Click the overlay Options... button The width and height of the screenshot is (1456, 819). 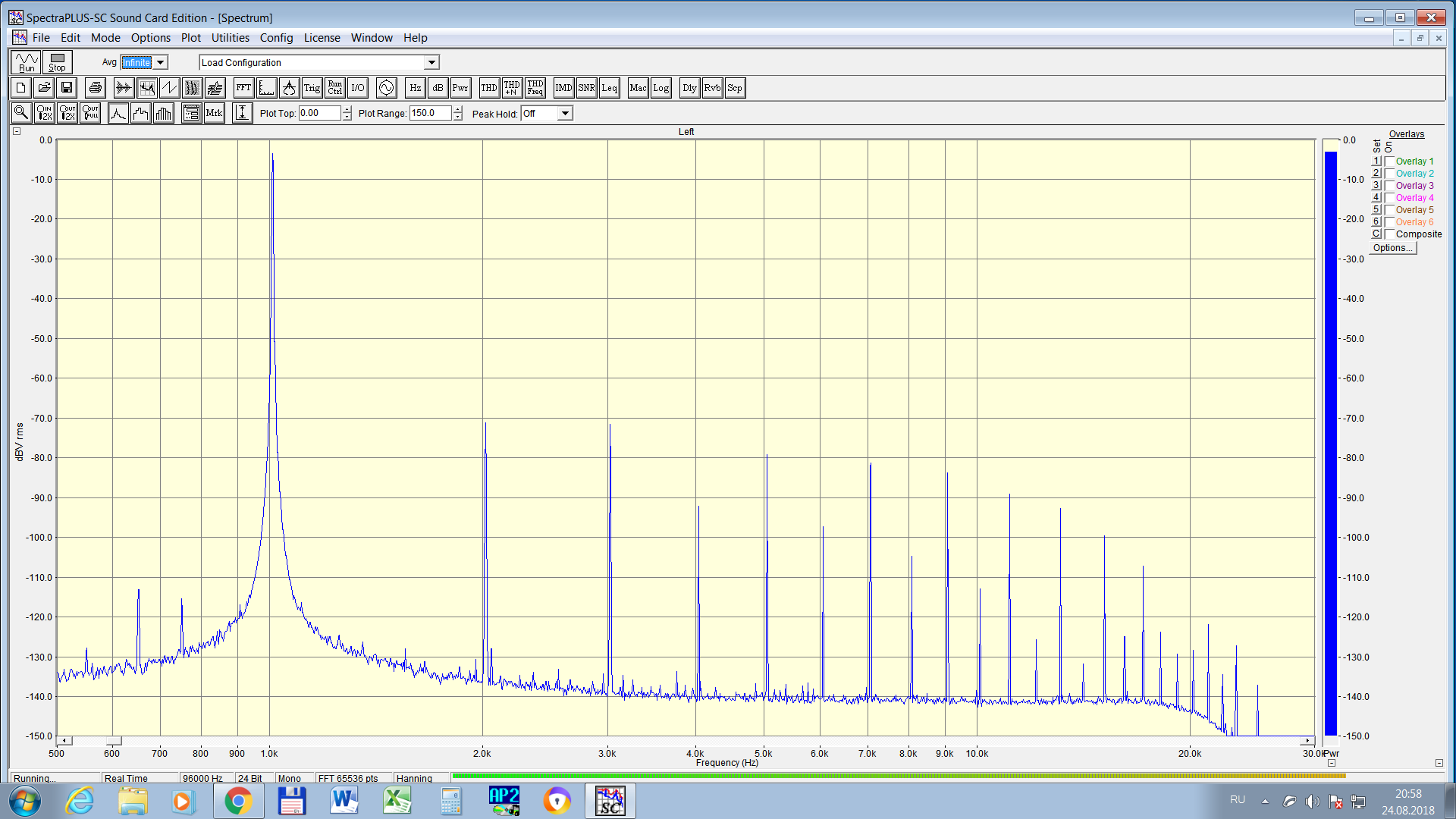[x=1392, y=248]
